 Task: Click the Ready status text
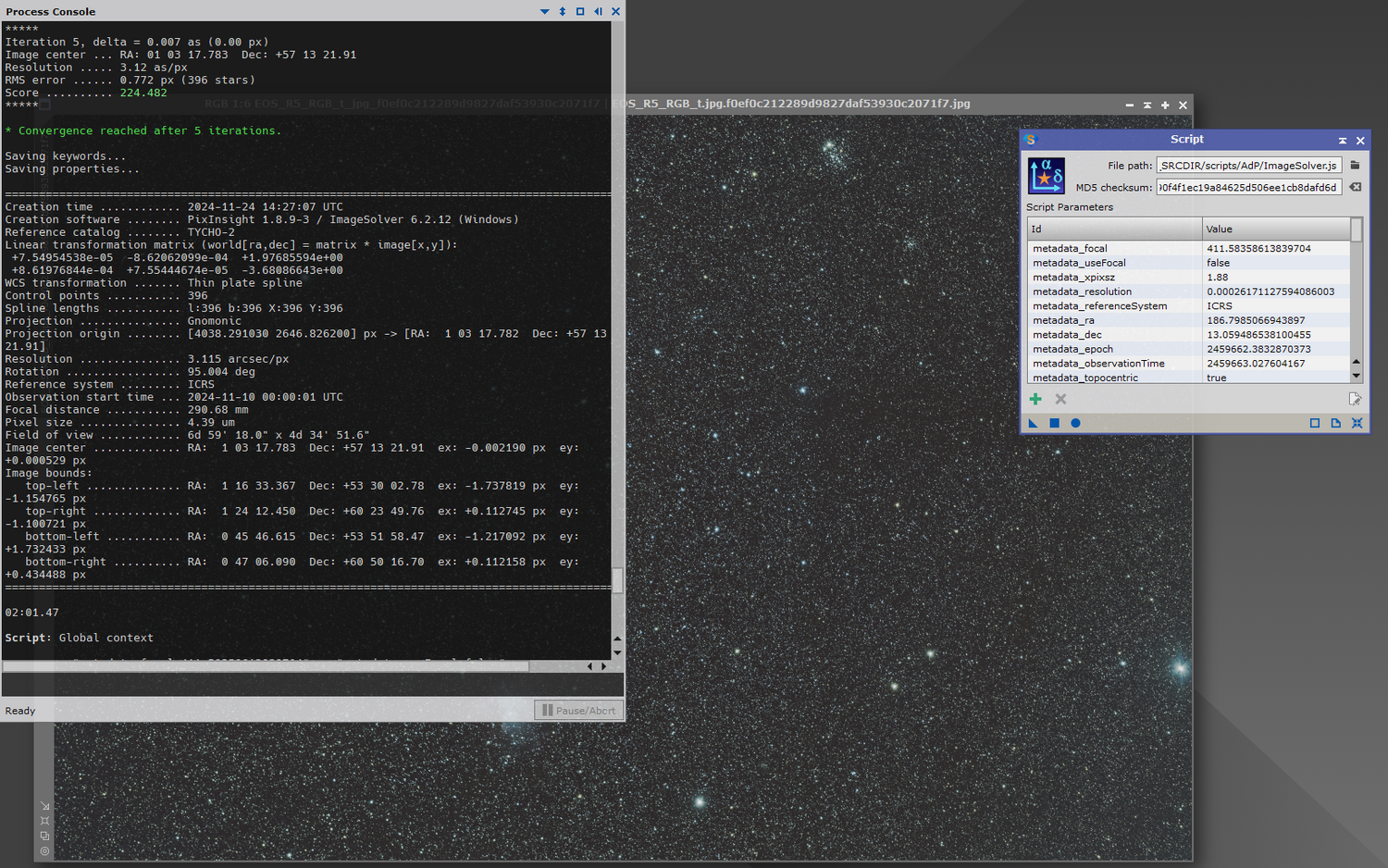coord(20,711)
